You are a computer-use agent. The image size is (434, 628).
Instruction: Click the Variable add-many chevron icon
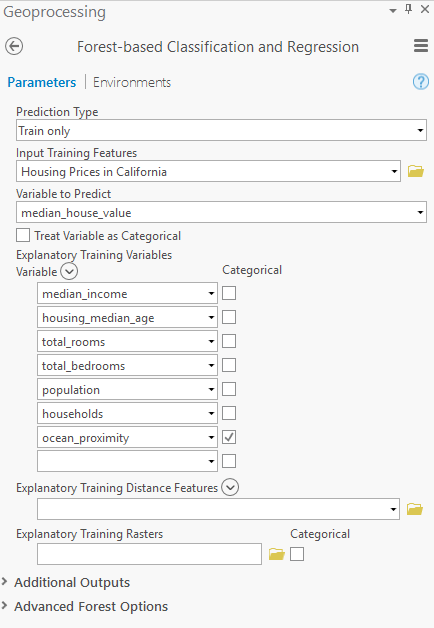pyautogui.click(x=69, y=272)
